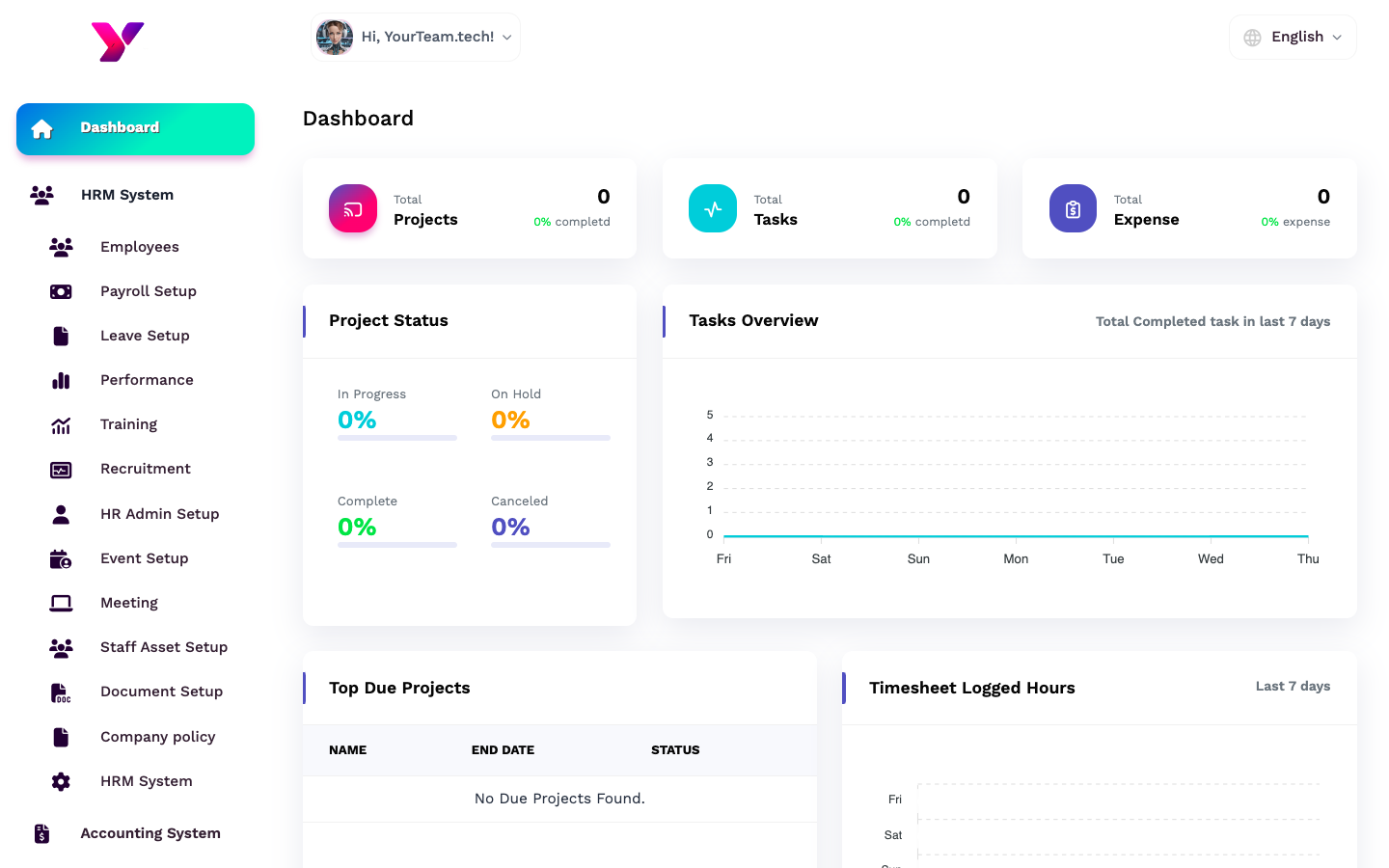Click the Event Setup calendar icon
The height and width of the screenshot is (868, 1389).
coord(61,557)
